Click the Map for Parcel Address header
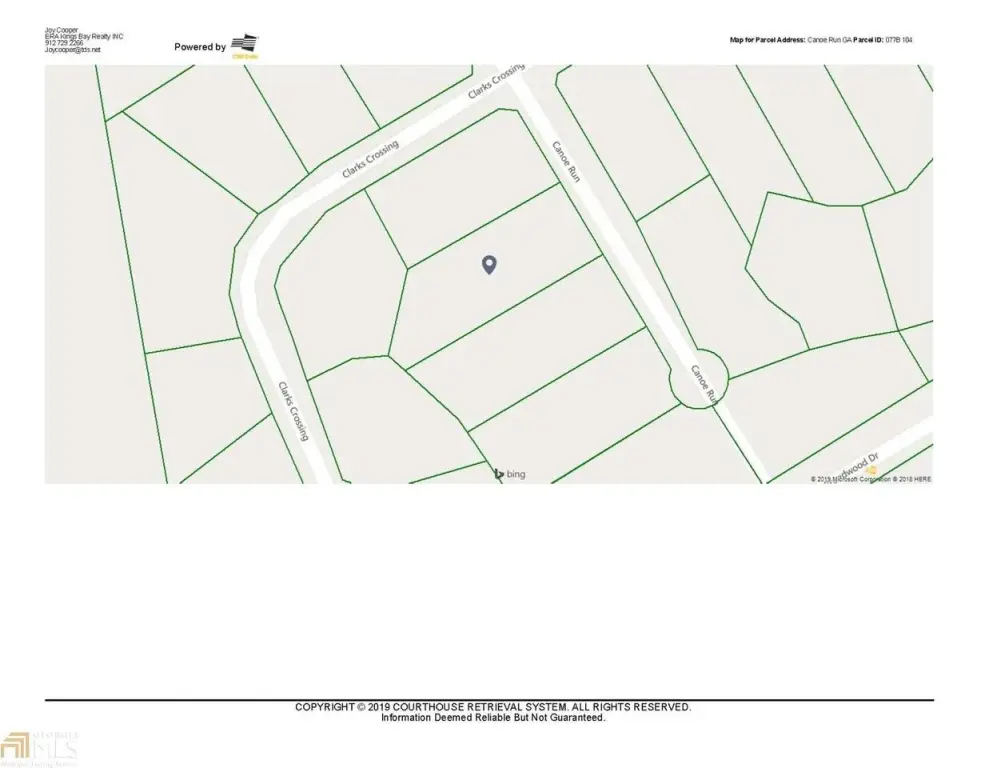 767,40
